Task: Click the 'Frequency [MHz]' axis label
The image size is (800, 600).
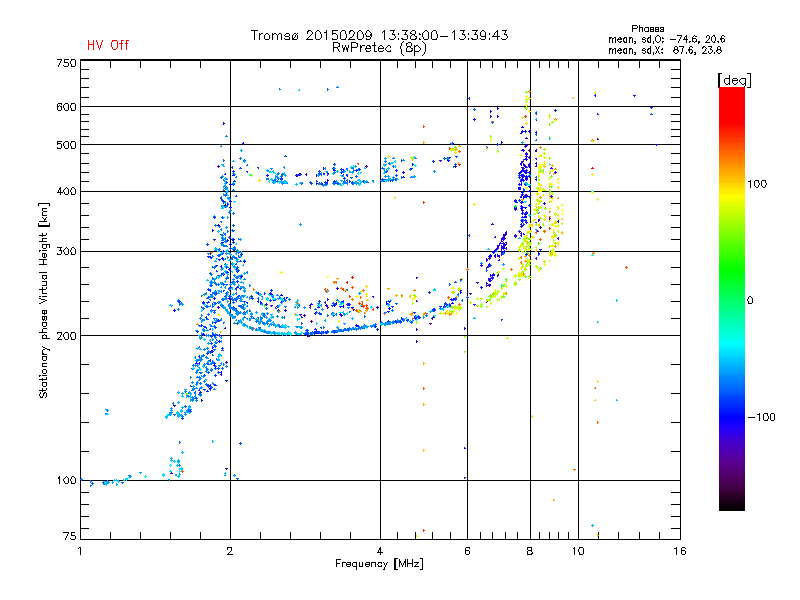Action: tap(379, 564)
